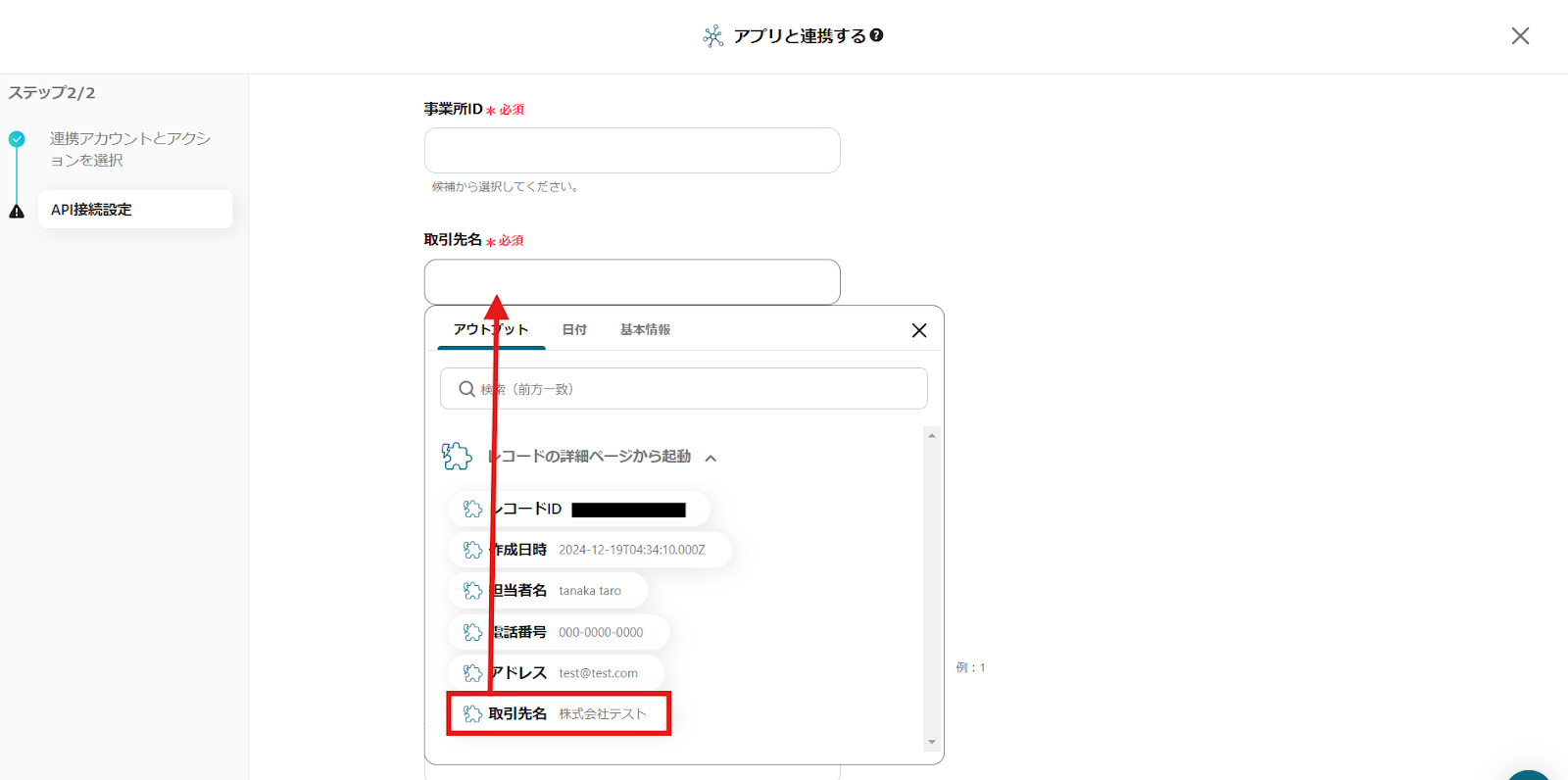Click the 取引先名 field label above the input
This screenshot has width=1568, height=780.
(453, 240)
